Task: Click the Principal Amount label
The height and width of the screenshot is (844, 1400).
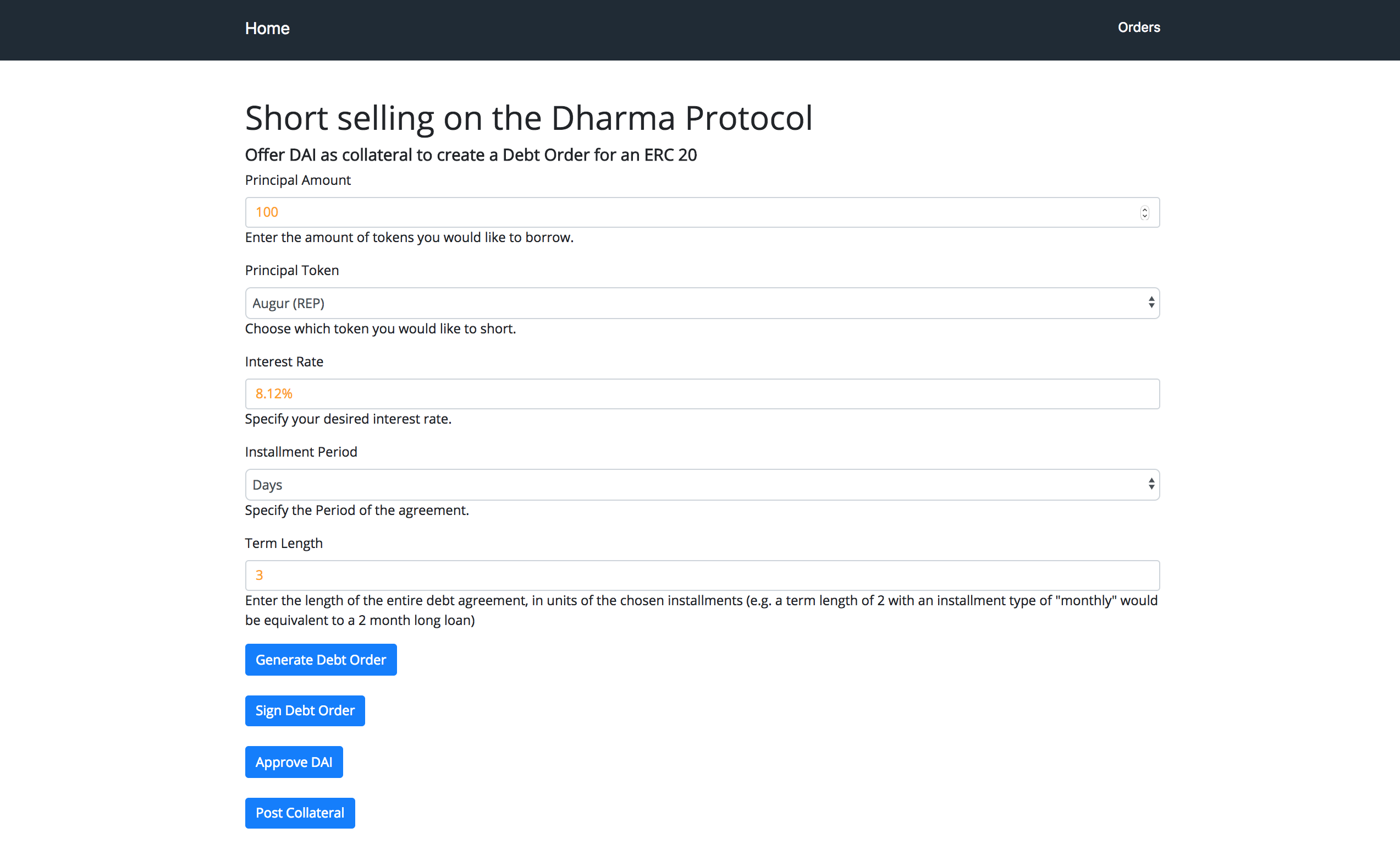Action: click(297, 180)
